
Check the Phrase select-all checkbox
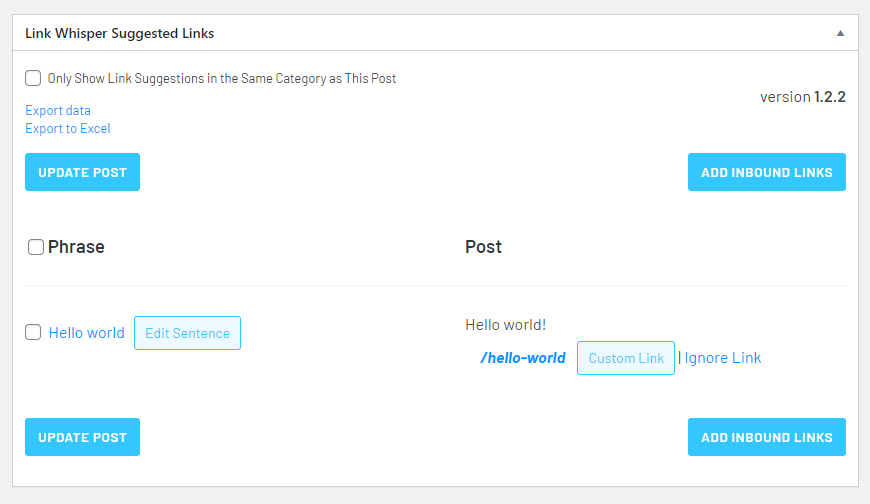pyautogui.click(x=36, y=247)
